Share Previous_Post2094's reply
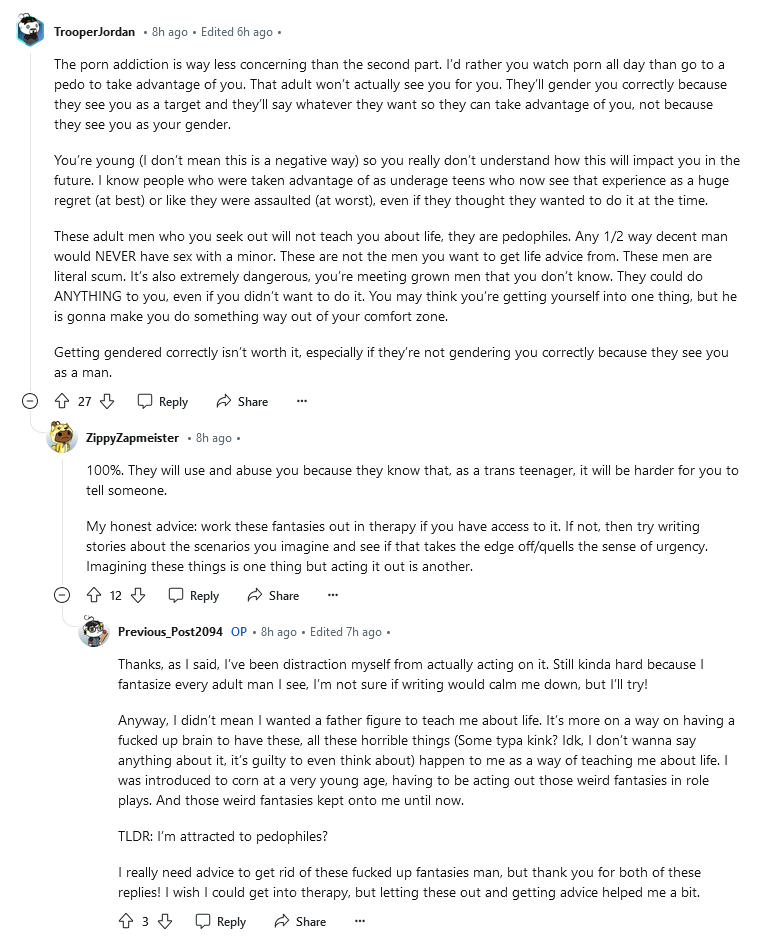 click(300, 921)
